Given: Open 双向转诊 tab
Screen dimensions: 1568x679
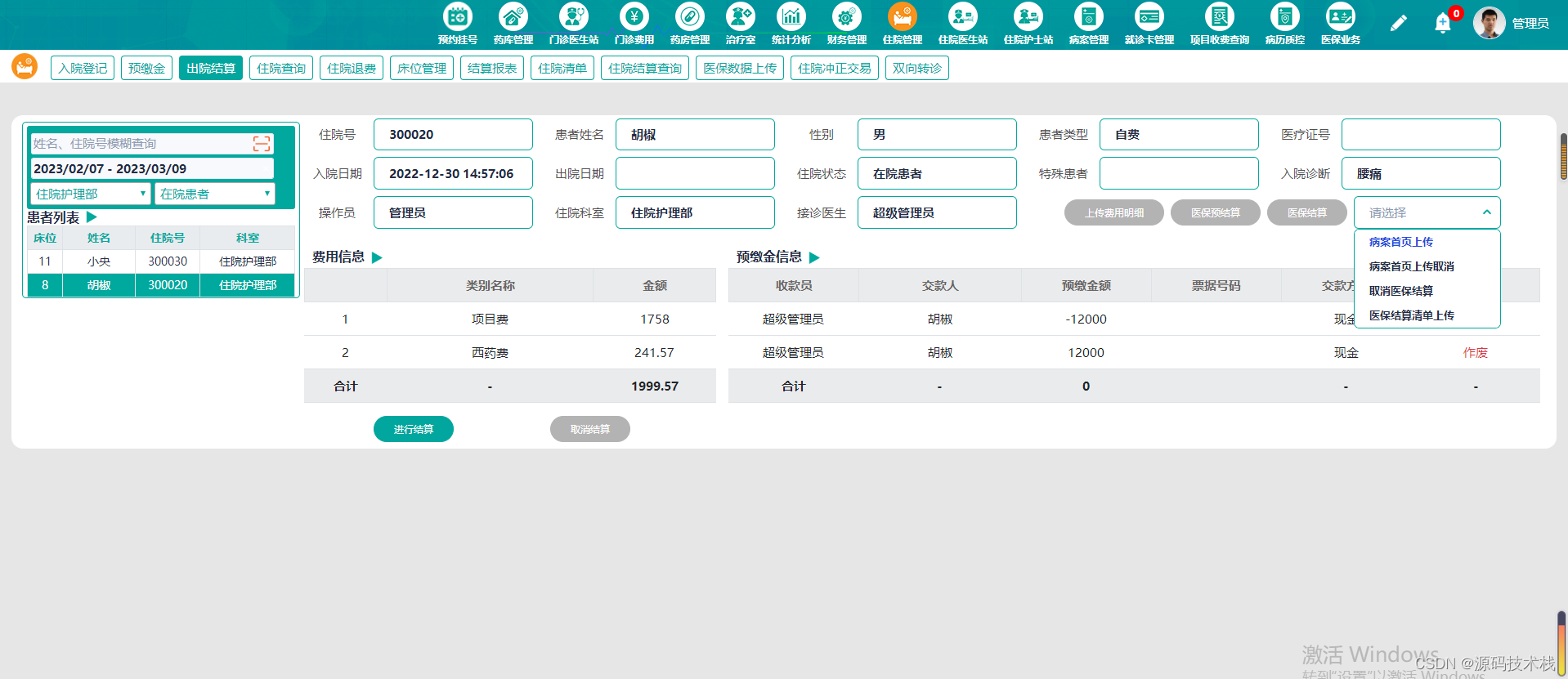Looking at the screenshot, I should (917, 68).
